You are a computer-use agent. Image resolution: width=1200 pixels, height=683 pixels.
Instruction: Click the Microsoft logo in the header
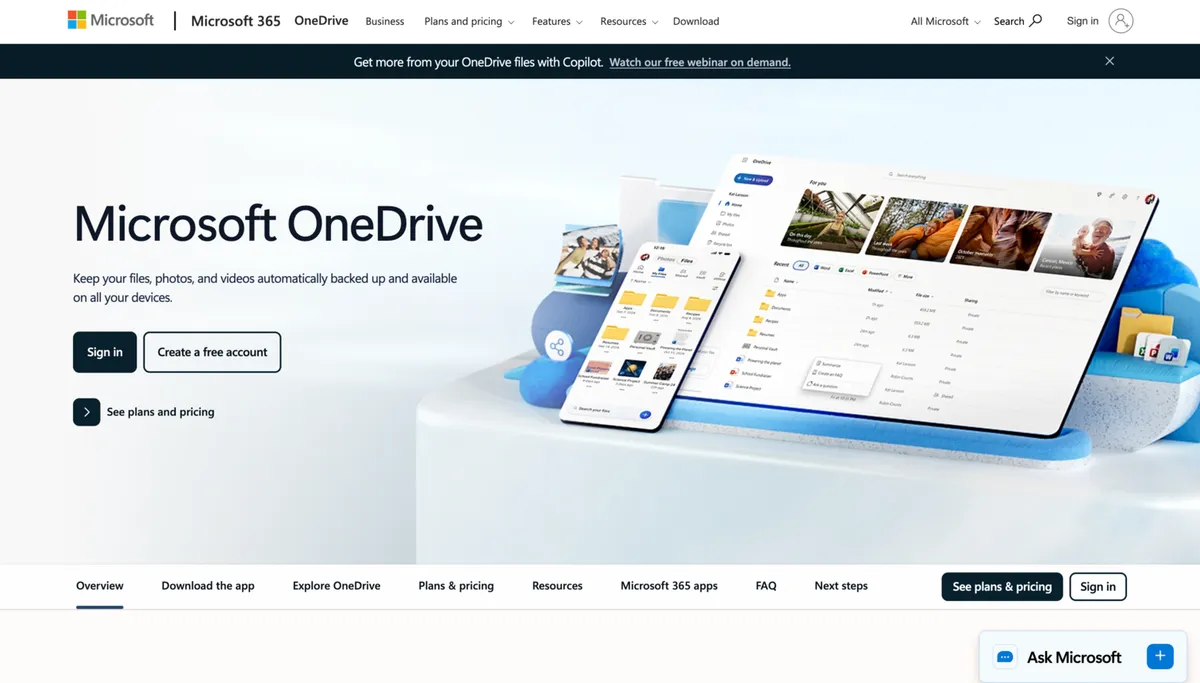[x=110, y=19]
